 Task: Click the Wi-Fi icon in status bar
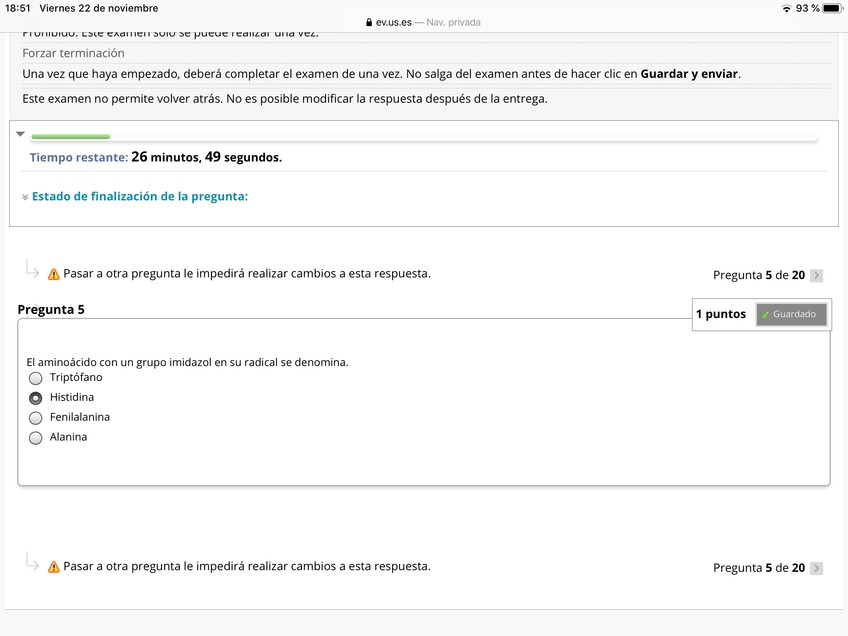(x=786, y=8)
